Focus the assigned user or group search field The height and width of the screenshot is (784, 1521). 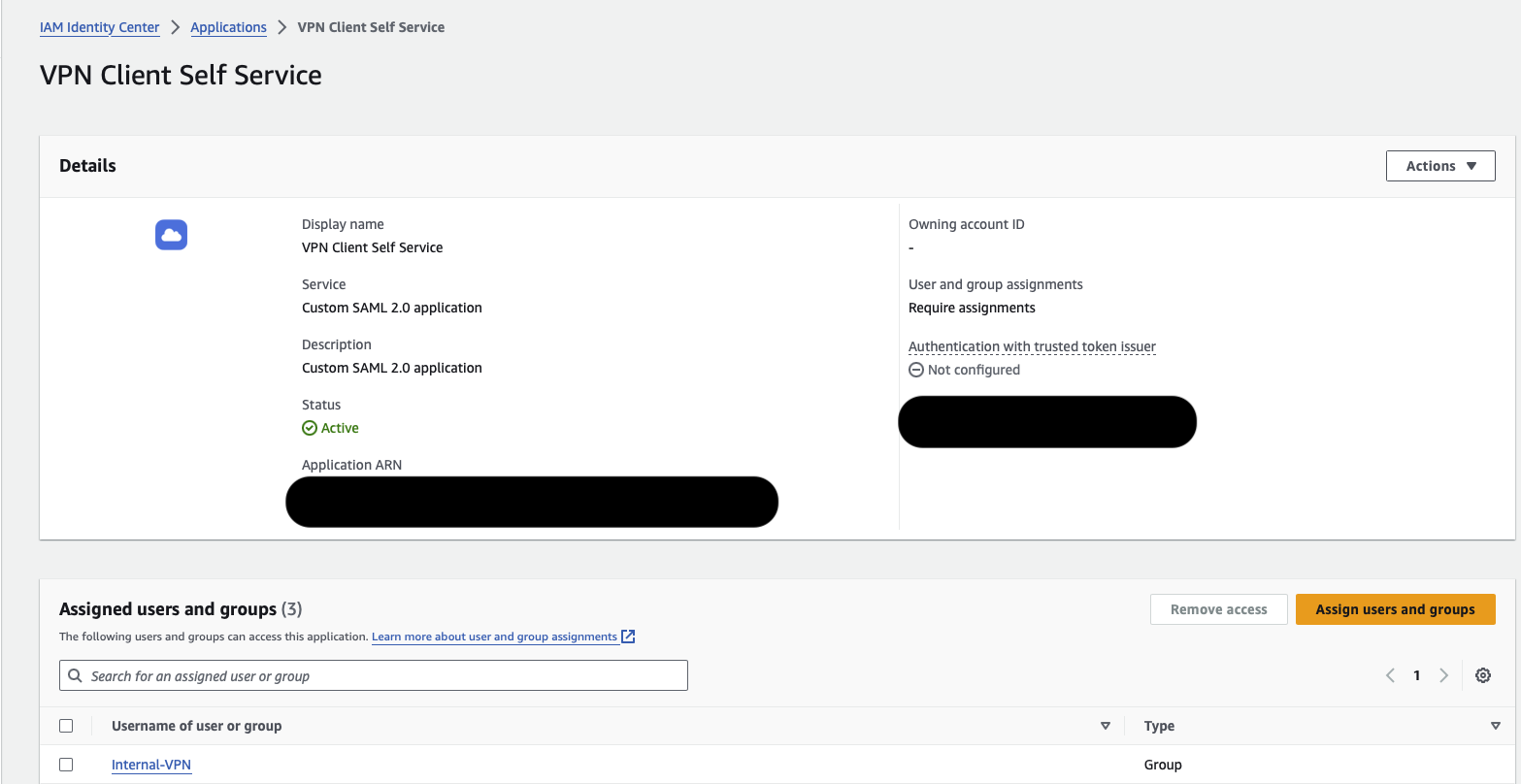pos(374,675)
